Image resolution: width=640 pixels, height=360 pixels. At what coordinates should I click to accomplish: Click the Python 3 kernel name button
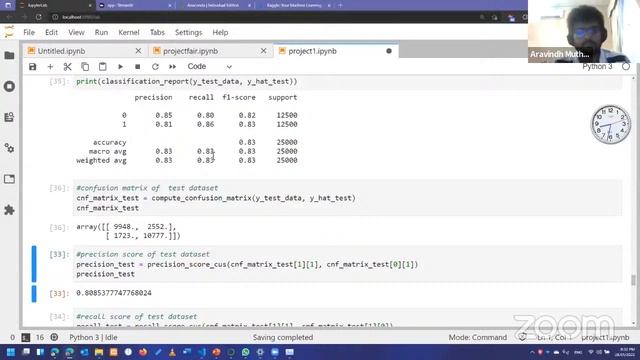(597, 67)
